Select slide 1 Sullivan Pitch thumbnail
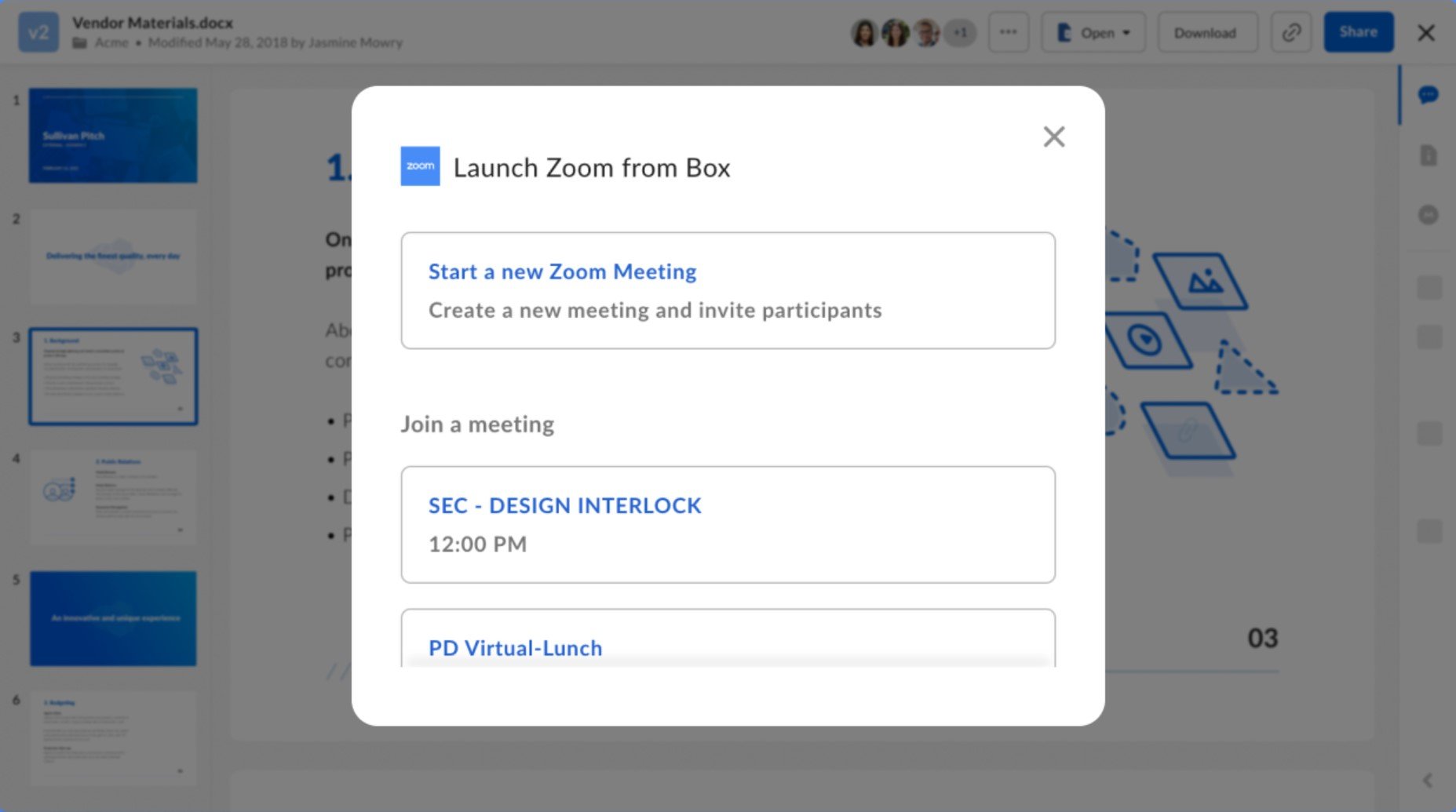 [x=113, y=136]
